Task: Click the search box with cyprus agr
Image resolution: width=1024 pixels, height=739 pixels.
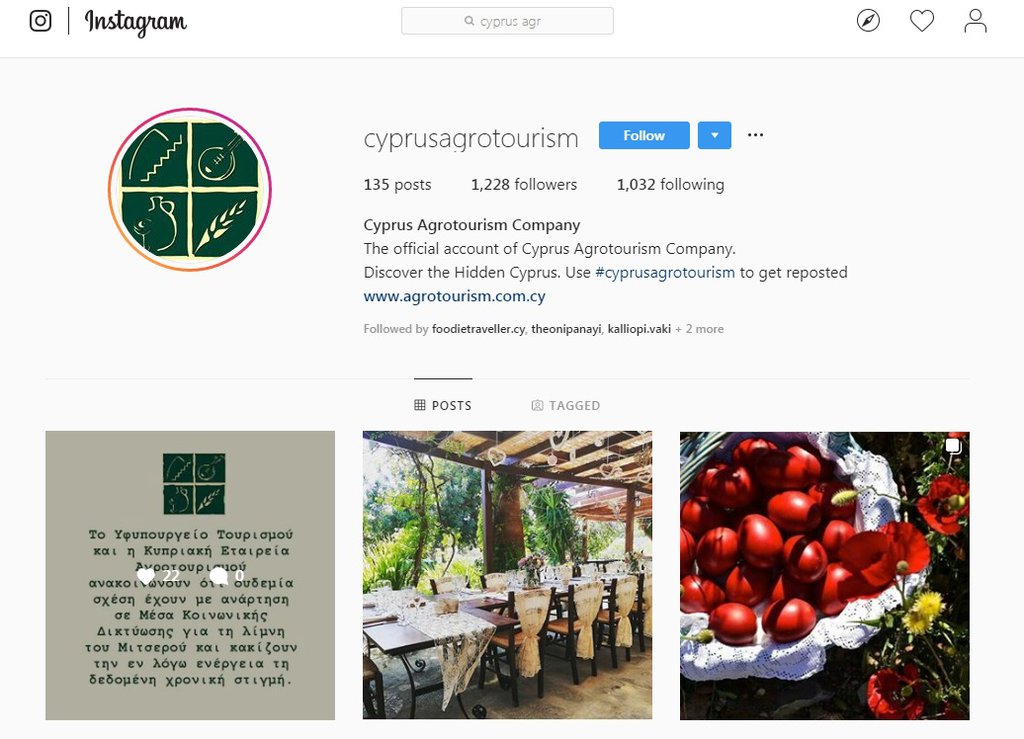Action: coord(507,21)
